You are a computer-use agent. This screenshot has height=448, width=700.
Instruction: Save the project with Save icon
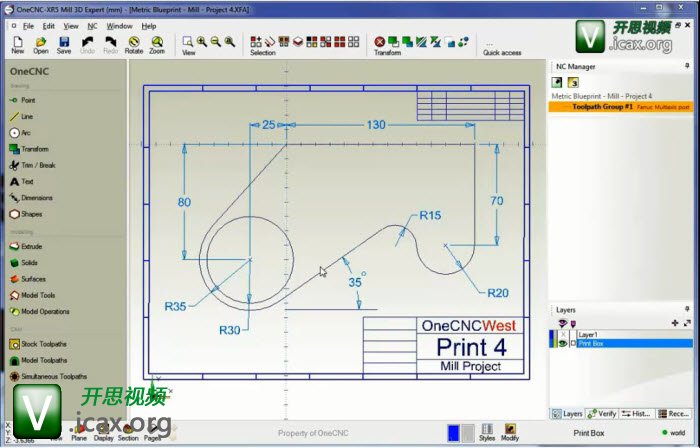(x=64, y=42)
